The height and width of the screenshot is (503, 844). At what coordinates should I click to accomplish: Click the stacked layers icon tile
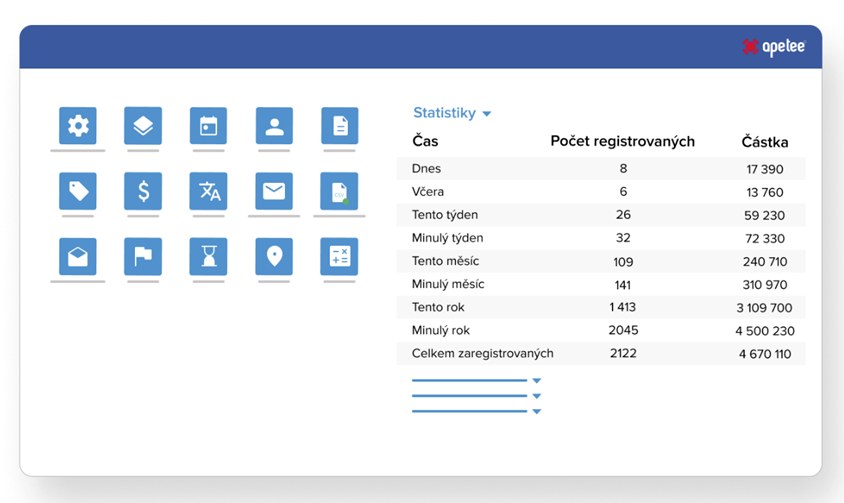coord(143,126)
